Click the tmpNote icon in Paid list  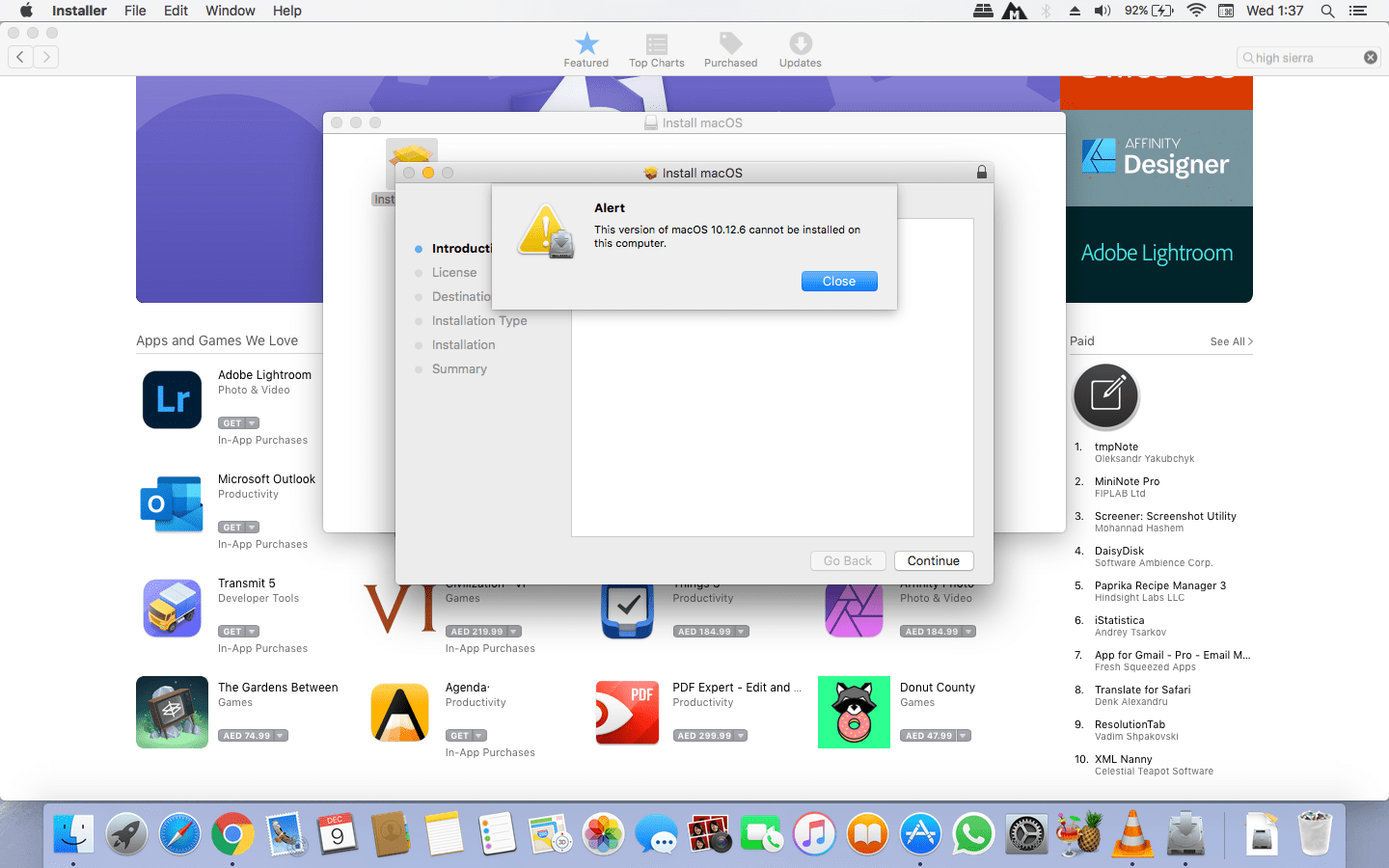(x=1106, y=396)
